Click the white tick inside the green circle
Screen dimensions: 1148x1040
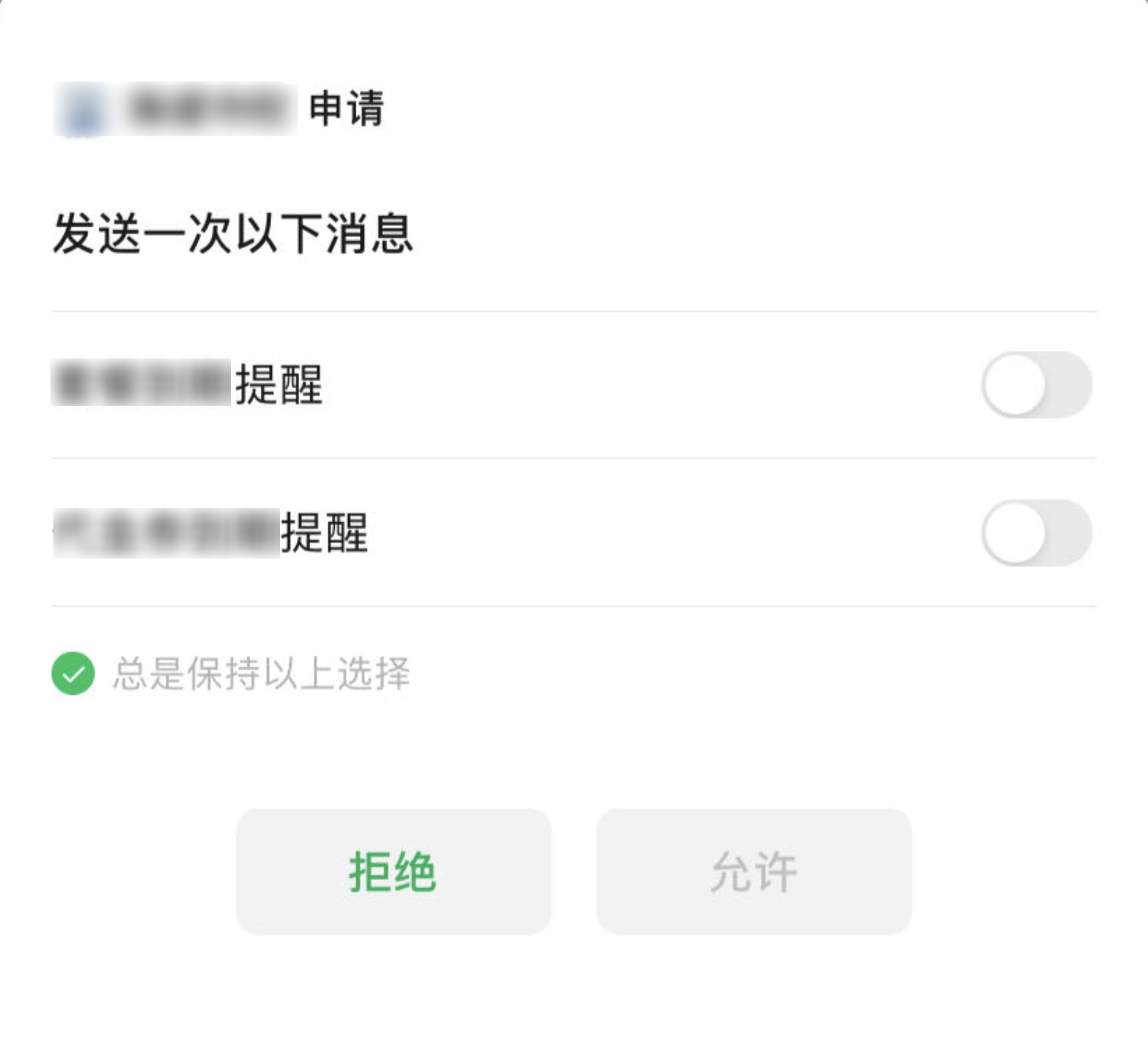click(x=73, y=675)
